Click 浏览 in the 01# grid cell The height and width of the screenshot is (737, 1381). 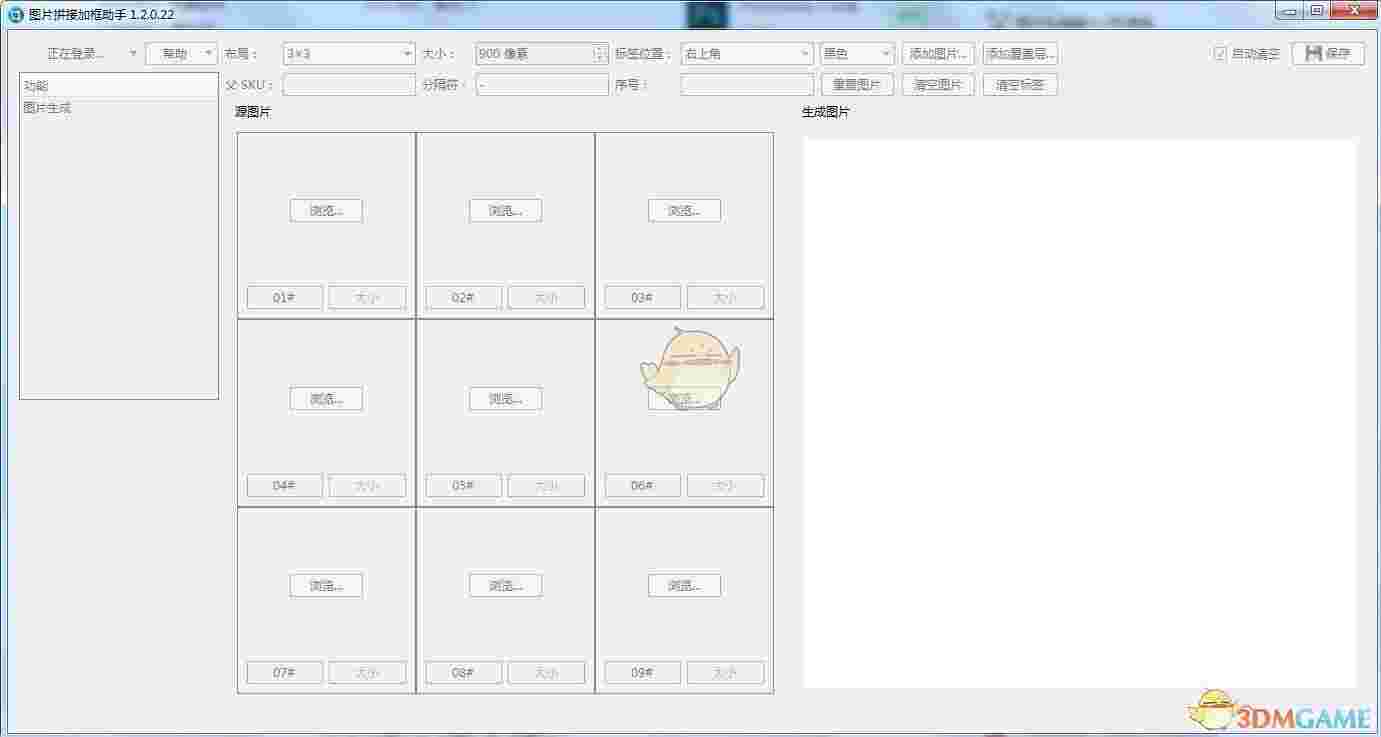click(x=325, y=210)
